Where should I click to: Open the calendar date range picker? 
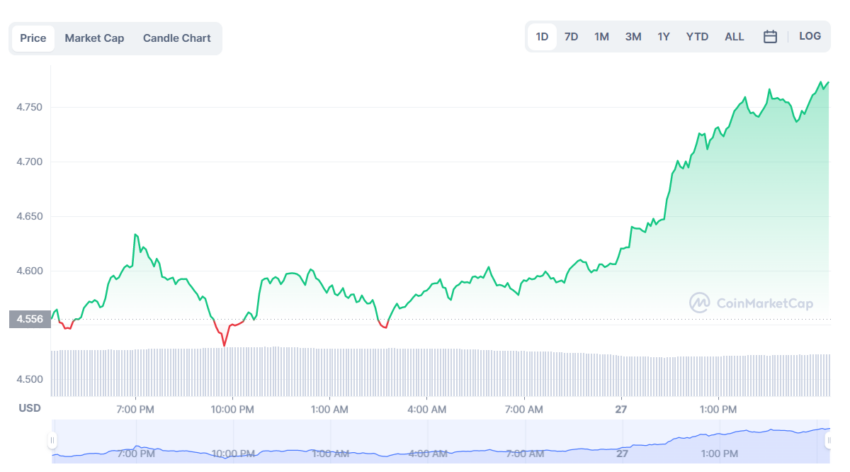tap(770, 37)
